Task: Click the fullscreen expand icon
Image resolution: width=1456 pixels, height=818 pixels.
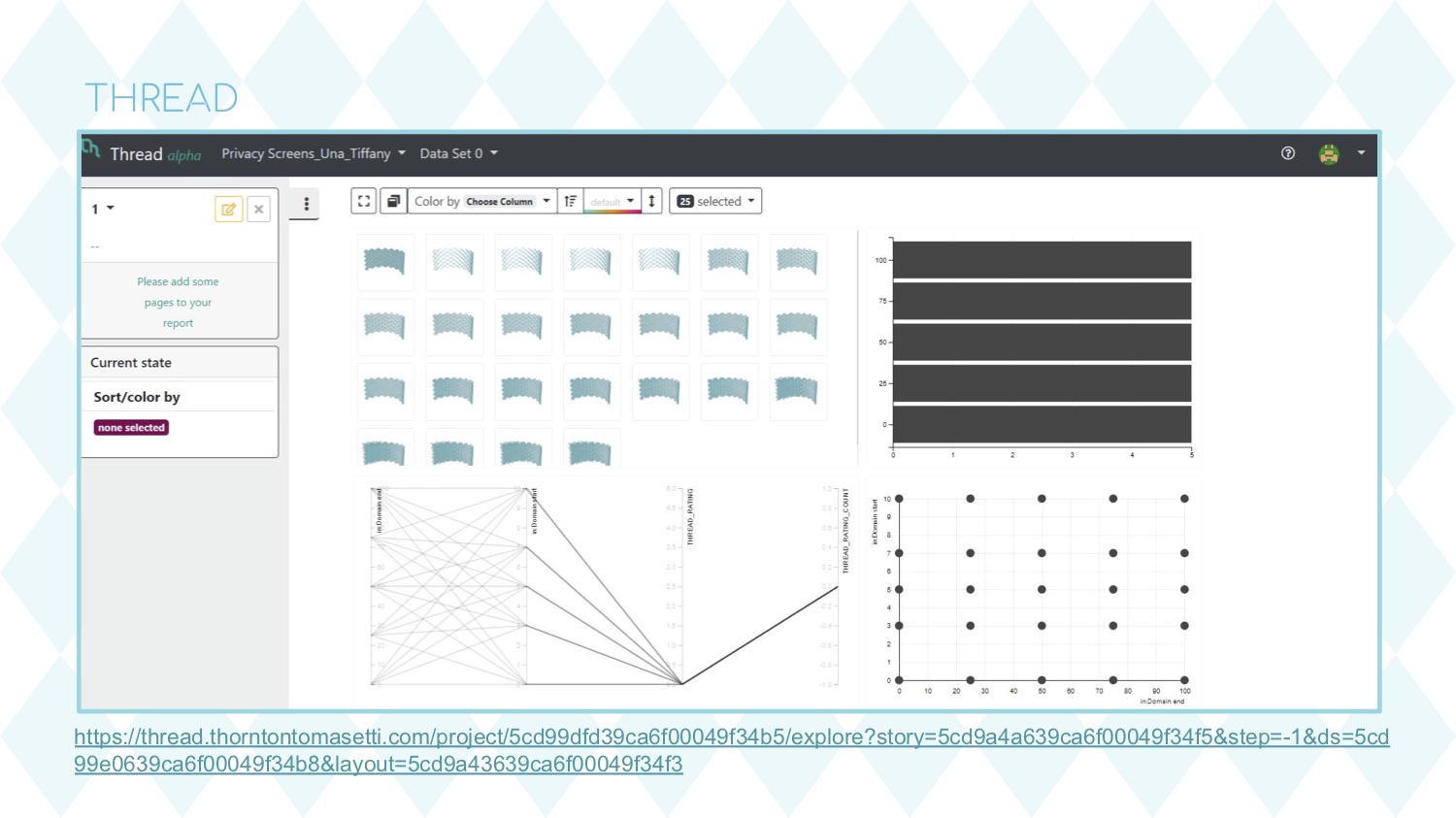Action: click(364, 201)
